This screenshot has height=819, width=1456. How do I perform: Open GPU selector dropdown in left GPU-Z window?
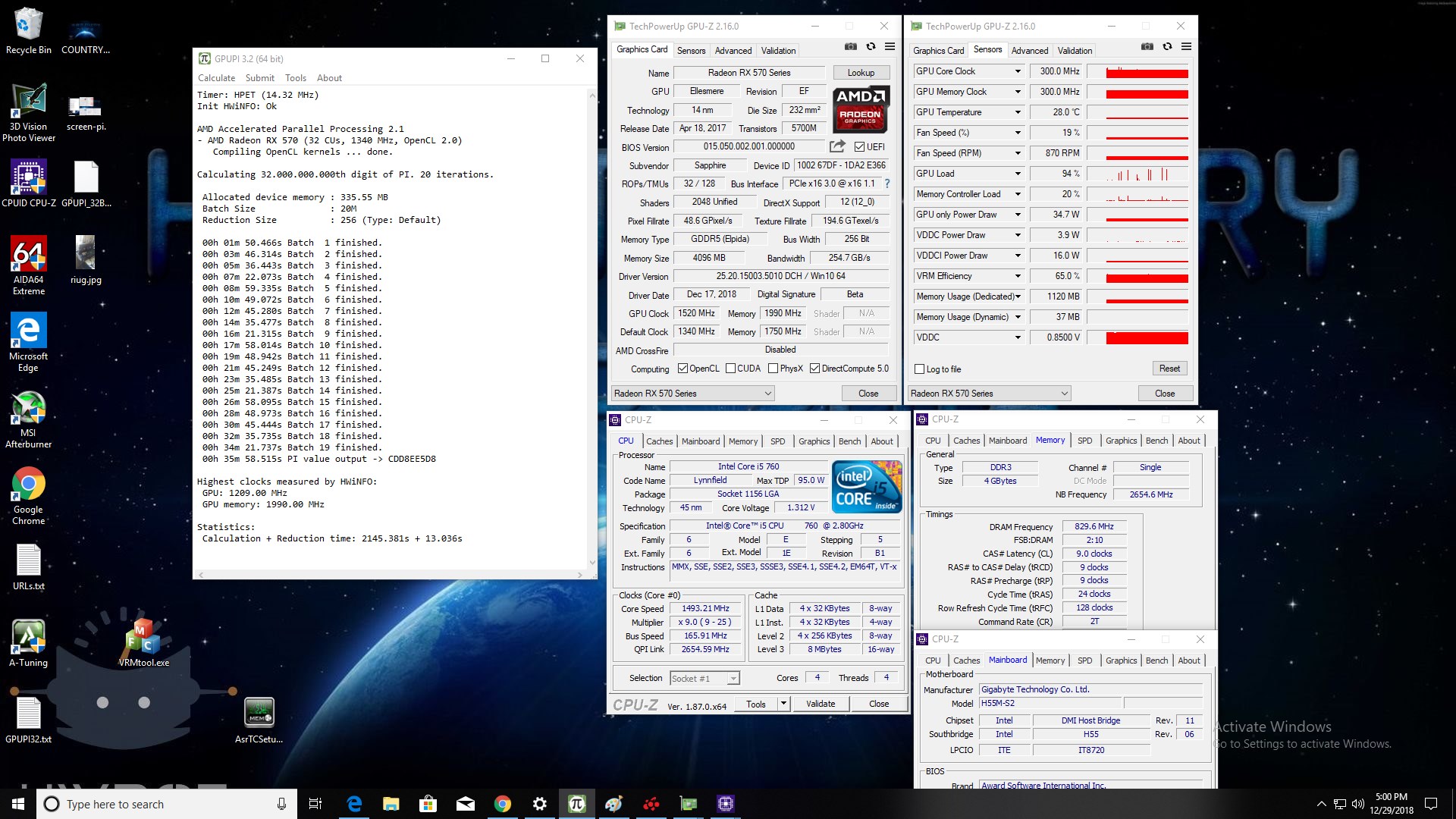[692, 394]
